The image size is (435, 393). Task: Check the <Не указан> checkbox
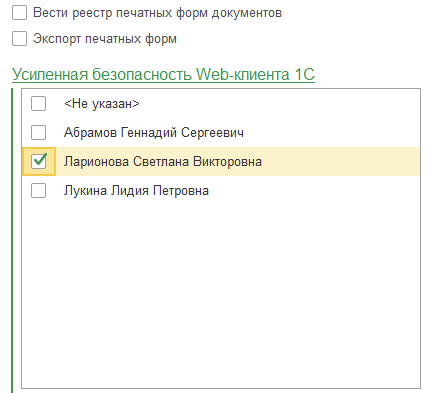click(x=38, y=104)
